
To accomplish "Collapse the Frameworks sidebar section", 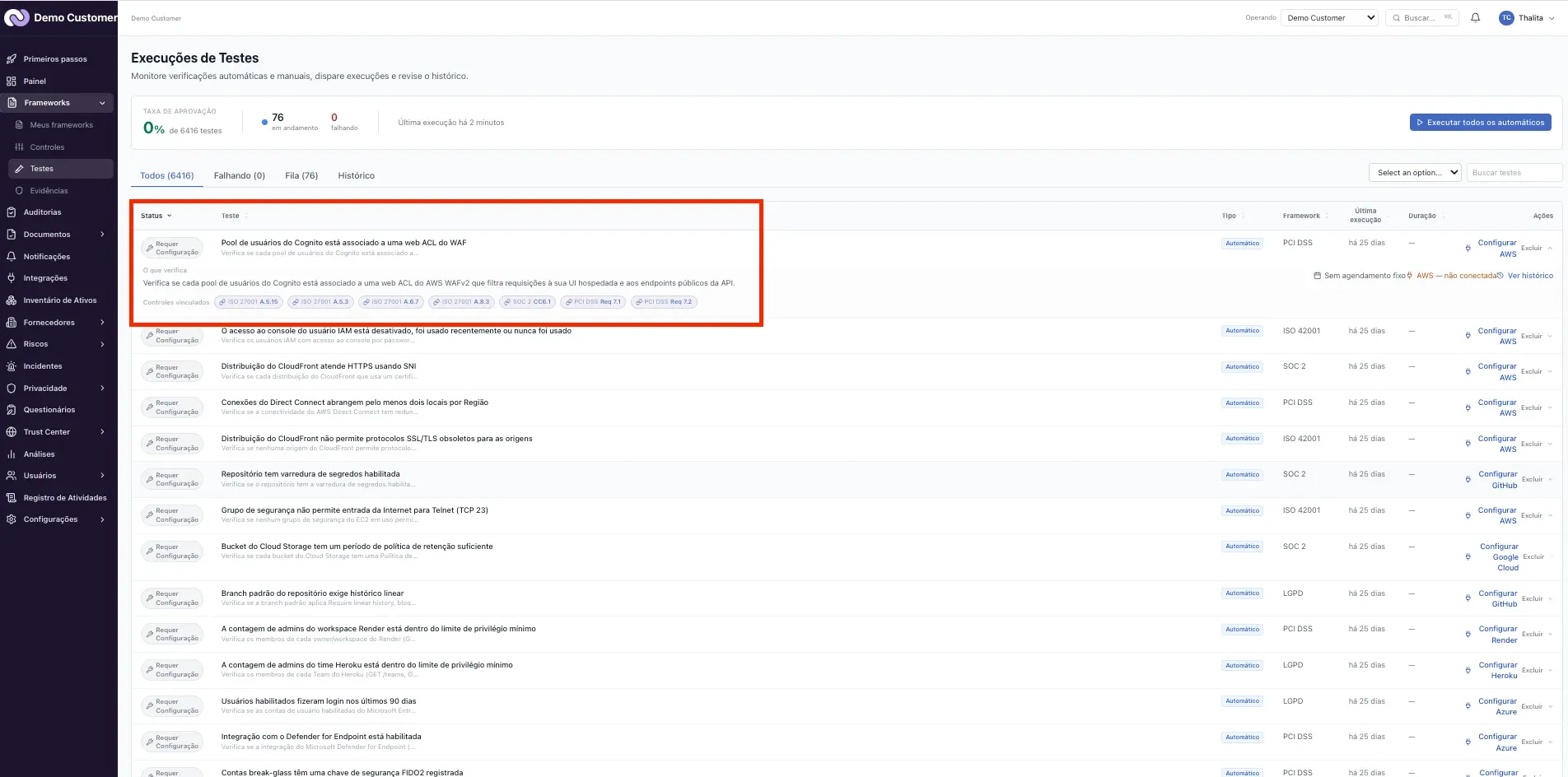I will (102, 103).
